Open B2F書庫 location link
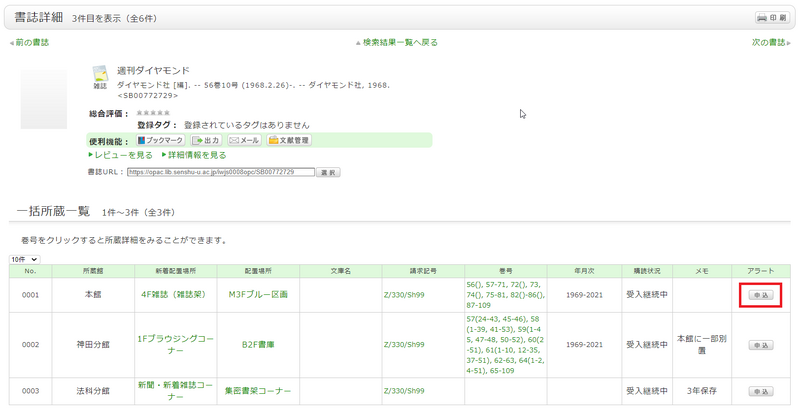The width and height of the screenshot is (800, 413). (258, 345)
